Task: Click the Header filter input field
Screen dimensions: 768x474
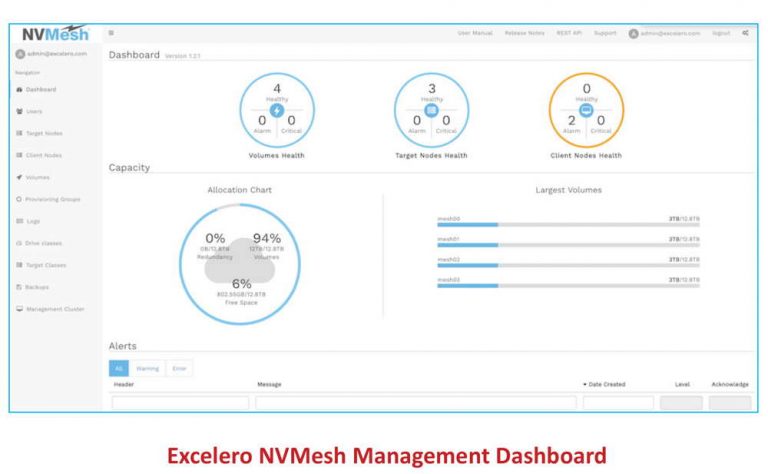Action: 180,404
